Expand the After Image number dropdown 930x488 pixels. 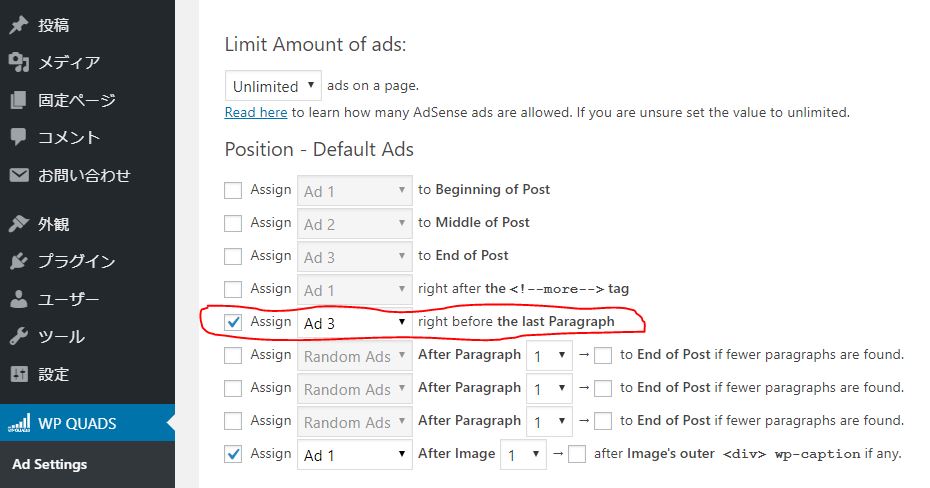pos(523,455)
